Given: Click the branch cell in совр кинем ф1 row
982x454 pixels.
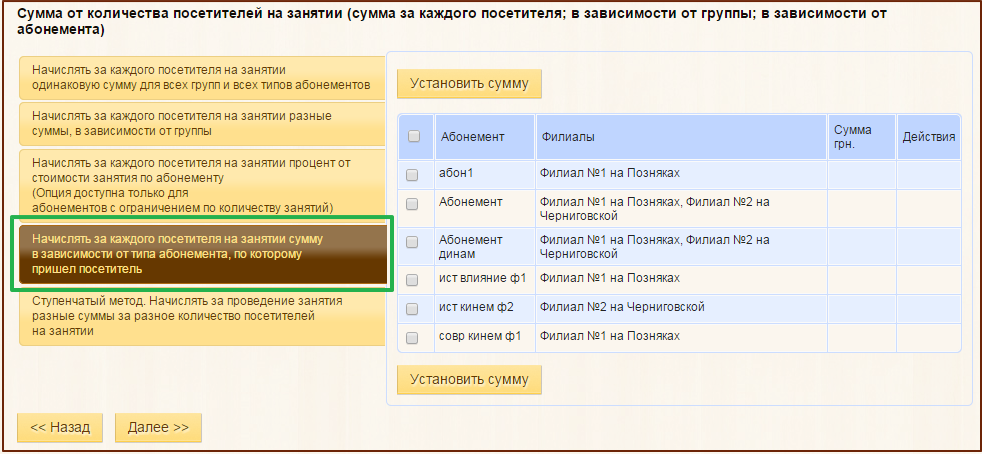Looking at the screenshot, I should coord(681,338).
